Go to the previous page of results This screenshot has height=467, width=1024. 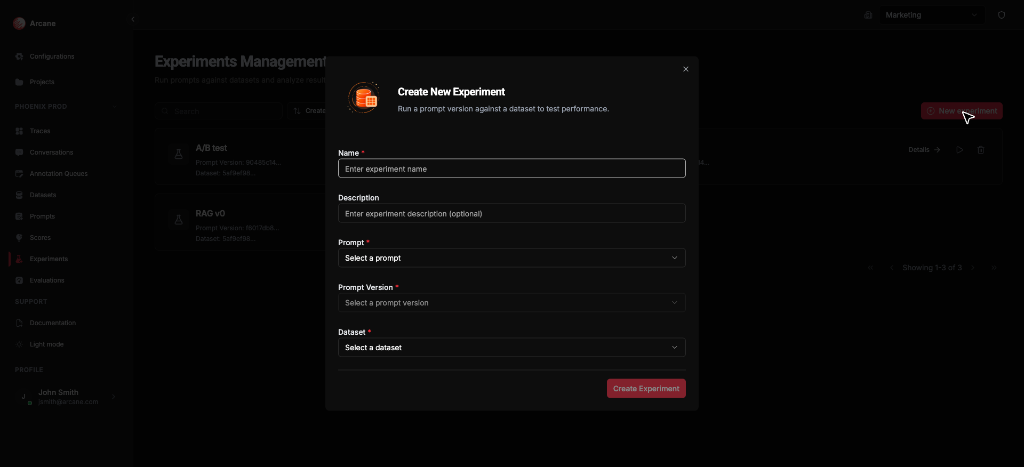click(x=891, y=268)
